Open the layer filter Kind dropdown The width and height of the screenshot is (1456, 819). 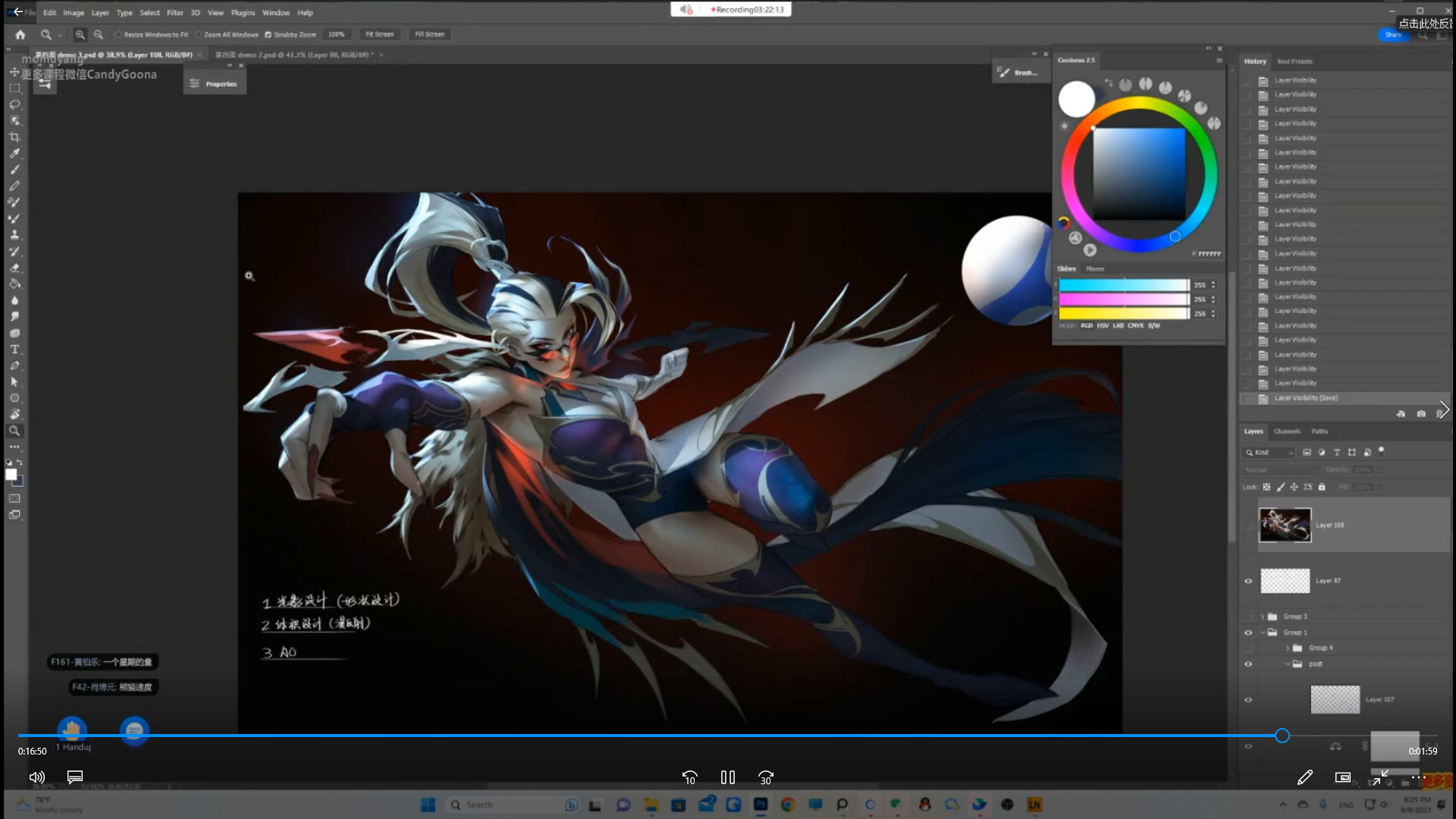coord(1269,452)
